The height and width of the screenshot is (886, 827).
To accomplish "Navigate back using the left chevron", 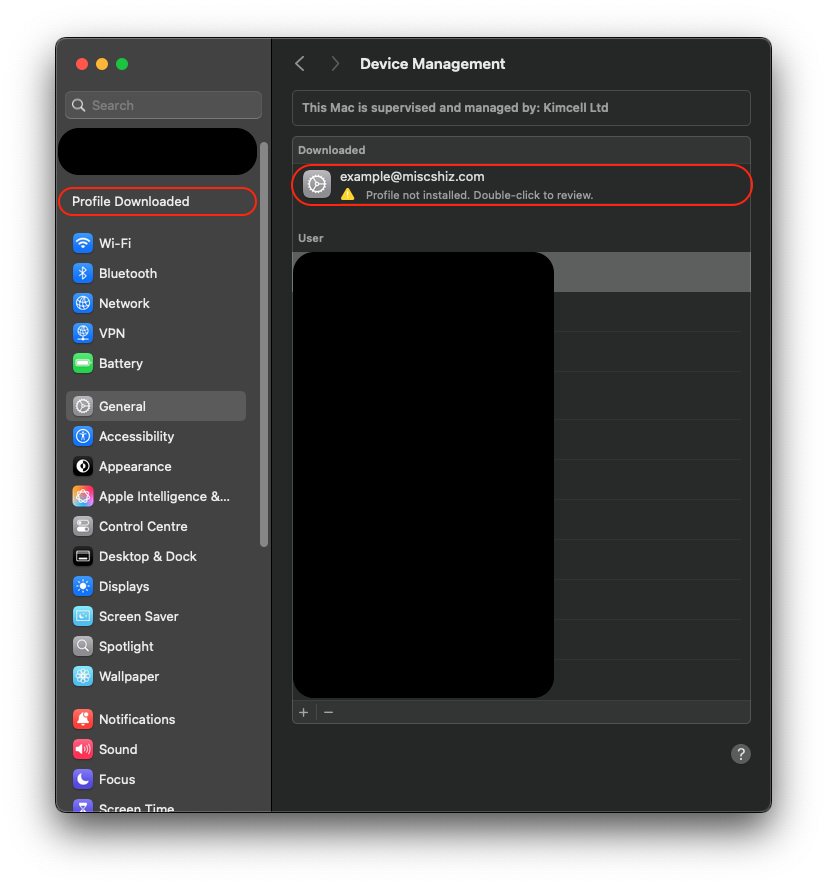I will [299, 63].
